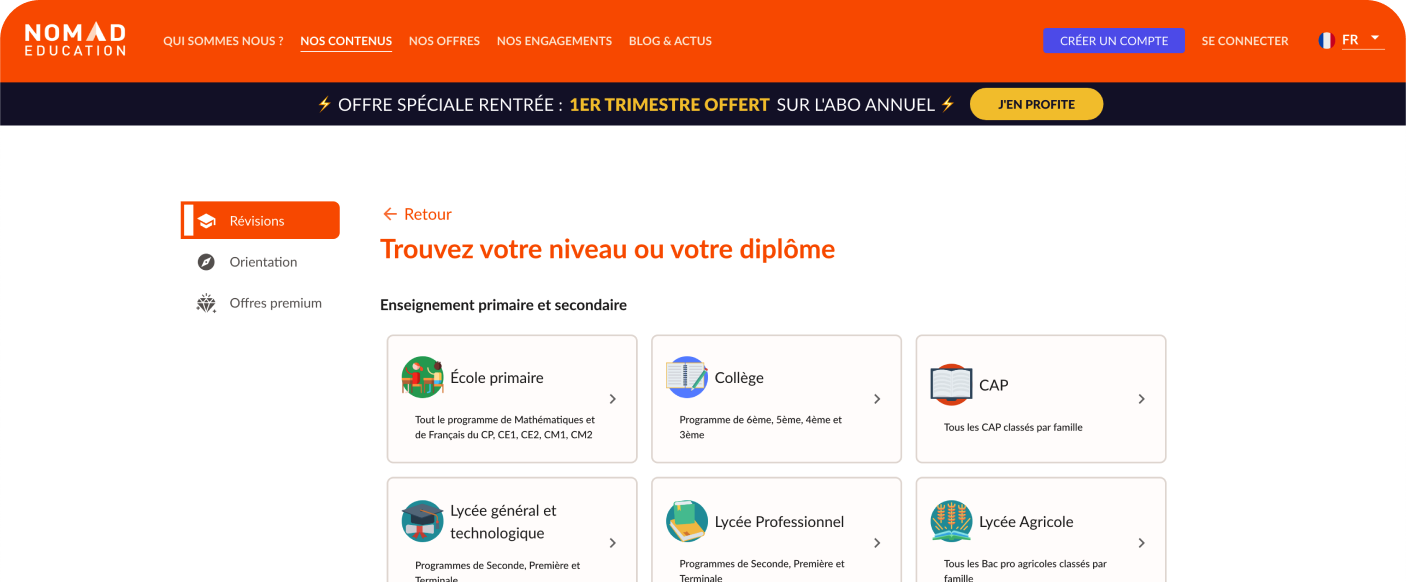The width and height of the screenshot is (1406, 582).
Task: Click the J'en profite button
Action: (x=1036, y=104)
